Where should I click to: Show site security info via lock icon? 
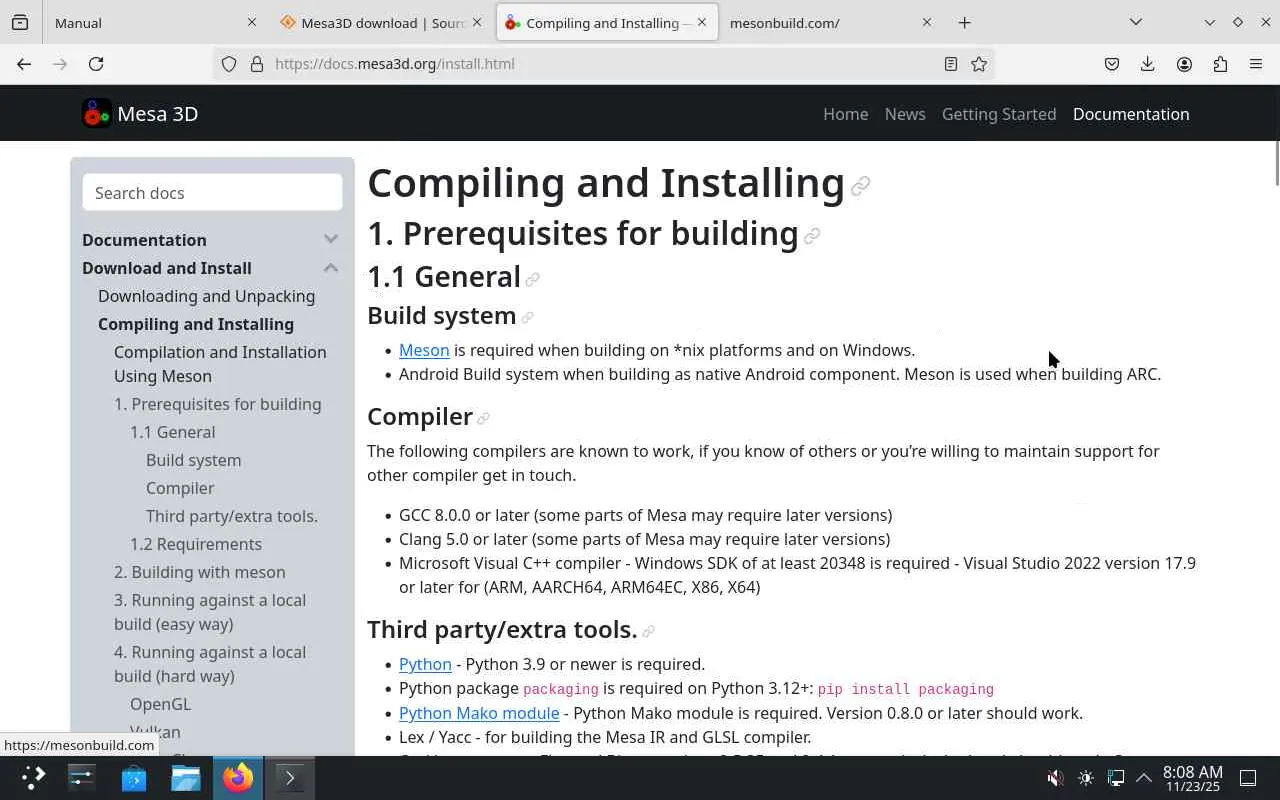pos(257,64)
